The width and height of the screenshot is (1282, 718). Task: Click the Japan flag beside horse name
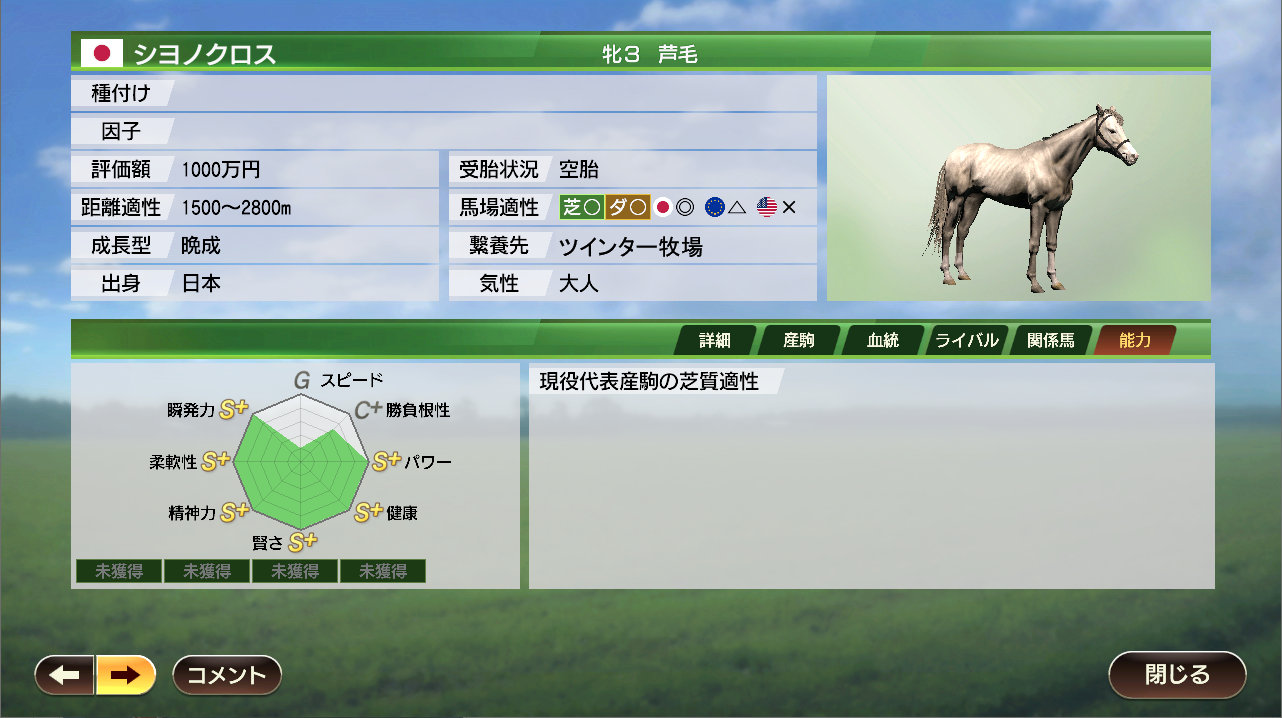click(x=101, y=53)
